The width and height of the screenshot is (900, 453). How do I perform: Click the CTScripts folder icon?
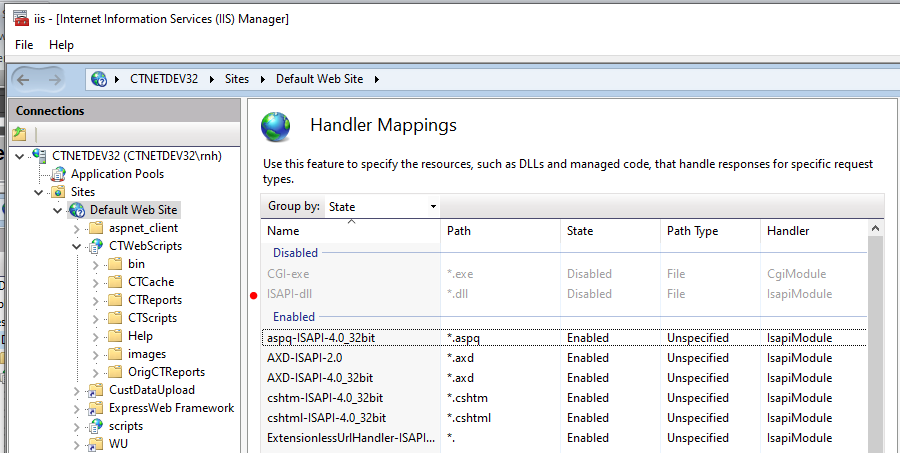tap(115, 318)
